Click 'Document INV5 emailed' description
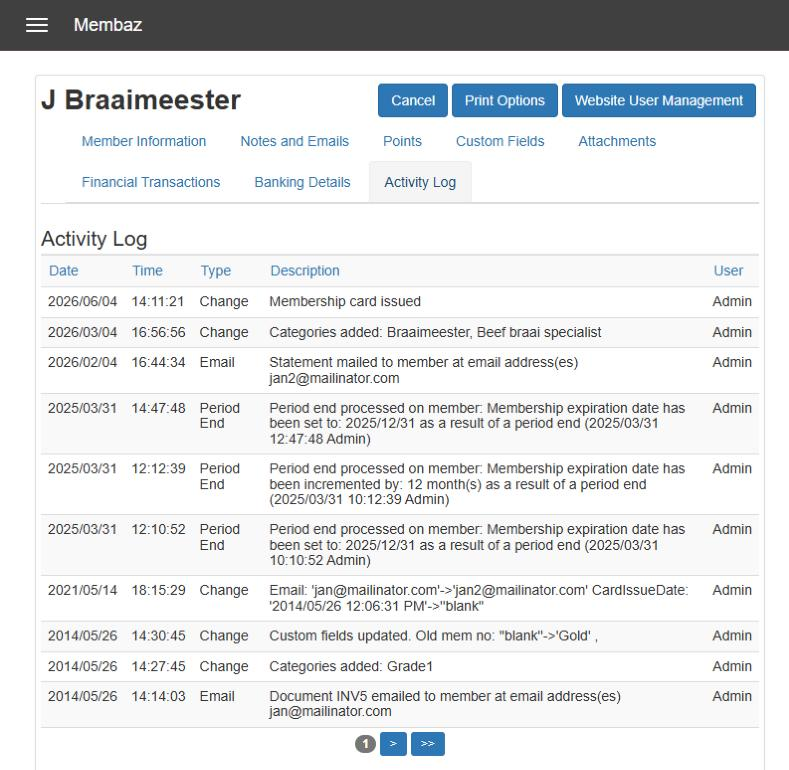 tap(445, 704)
